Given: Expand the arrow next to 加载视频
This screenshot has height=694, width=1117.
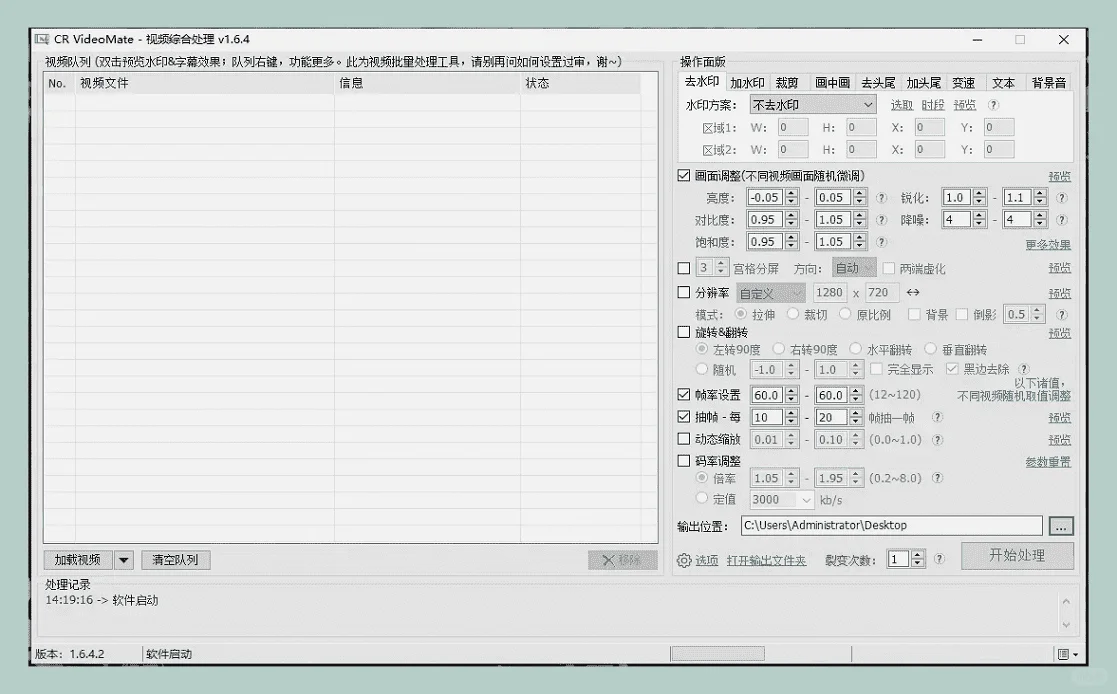Looking at the screenshot, I should [x=124, y=560].
